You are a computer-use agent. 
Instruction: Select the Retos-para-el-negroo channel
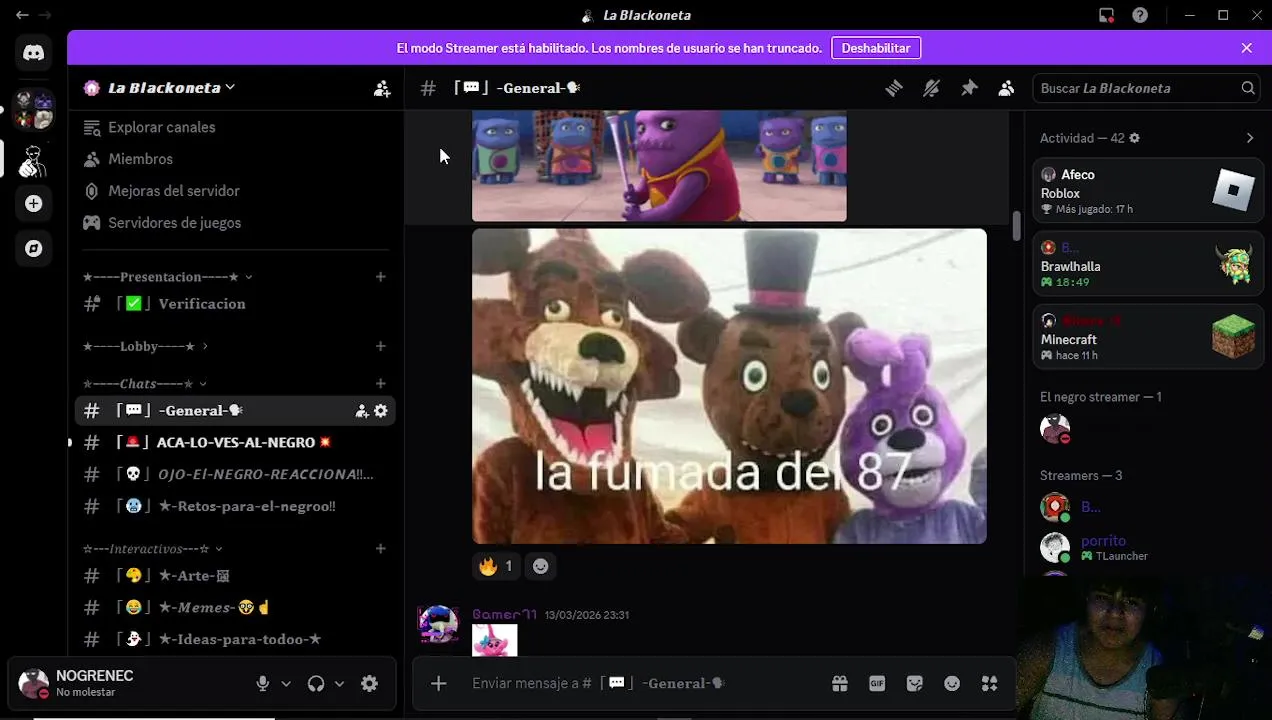[235, 506]
